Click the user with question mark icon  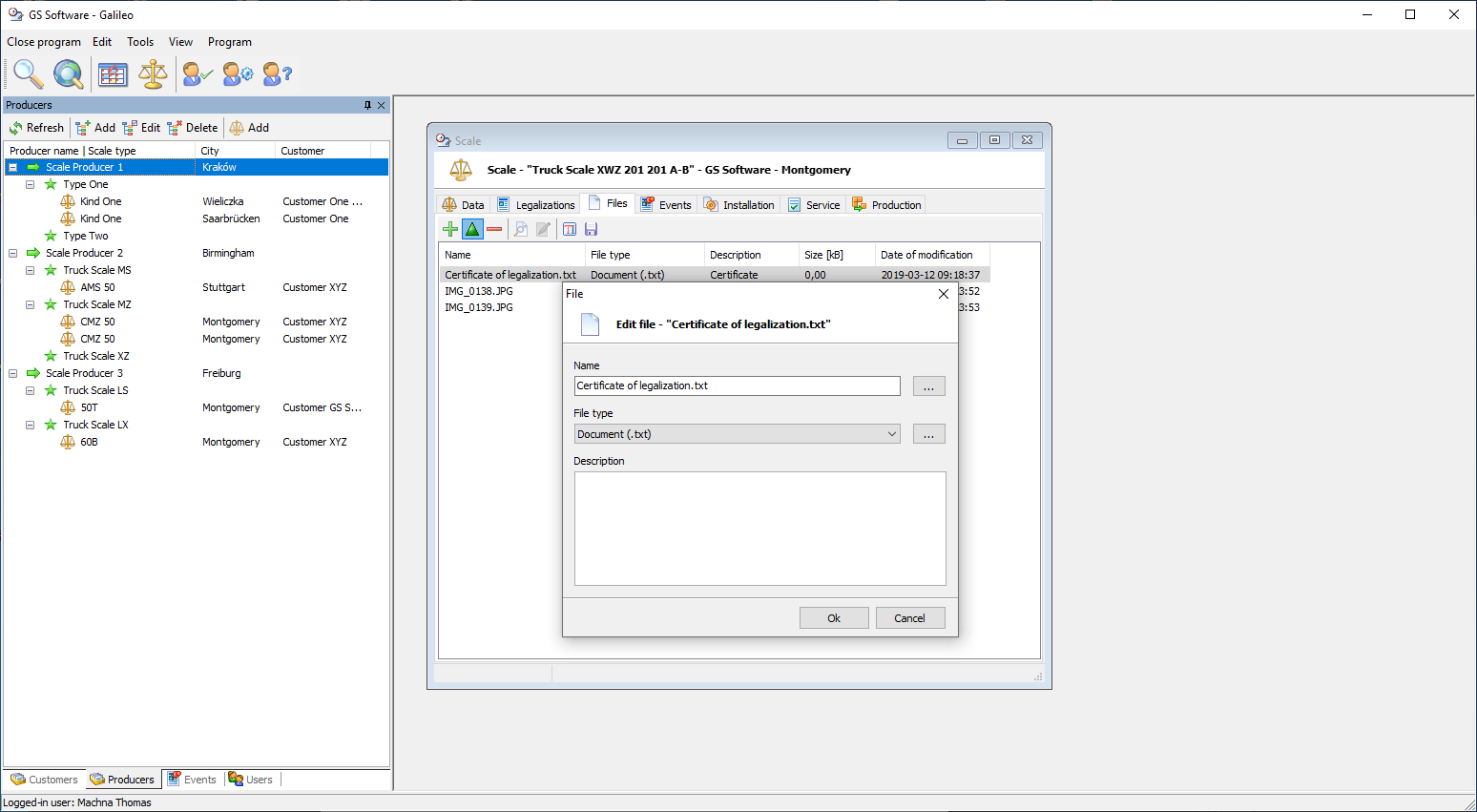click(277, 73)
